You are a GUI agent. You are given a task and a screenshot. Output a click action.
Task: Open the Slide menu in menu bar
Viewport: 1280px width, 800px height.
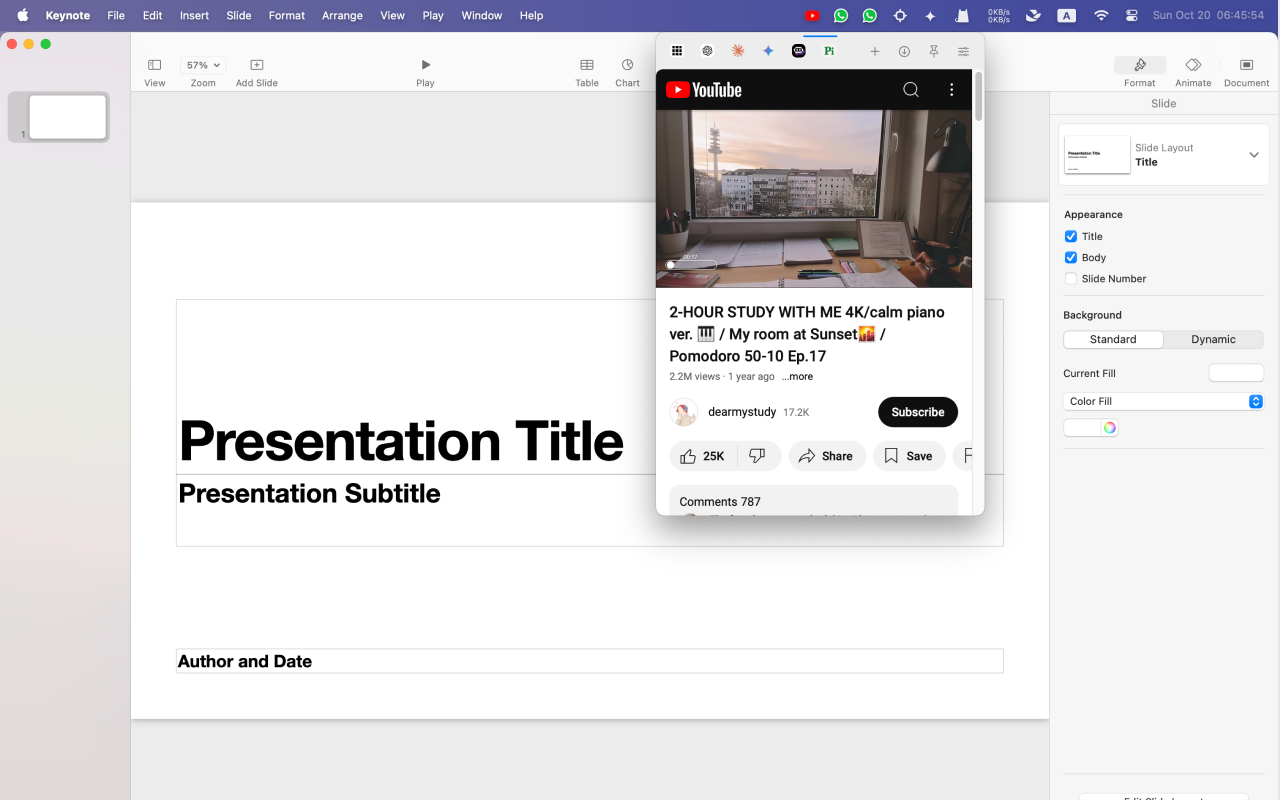239,15
